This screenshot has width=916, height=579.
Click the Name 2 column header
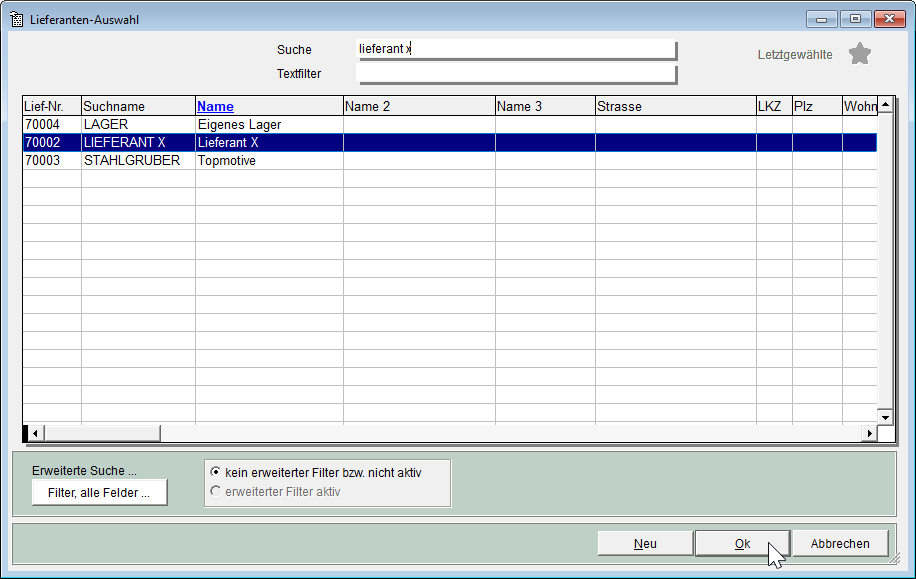[x=419, y=106]
